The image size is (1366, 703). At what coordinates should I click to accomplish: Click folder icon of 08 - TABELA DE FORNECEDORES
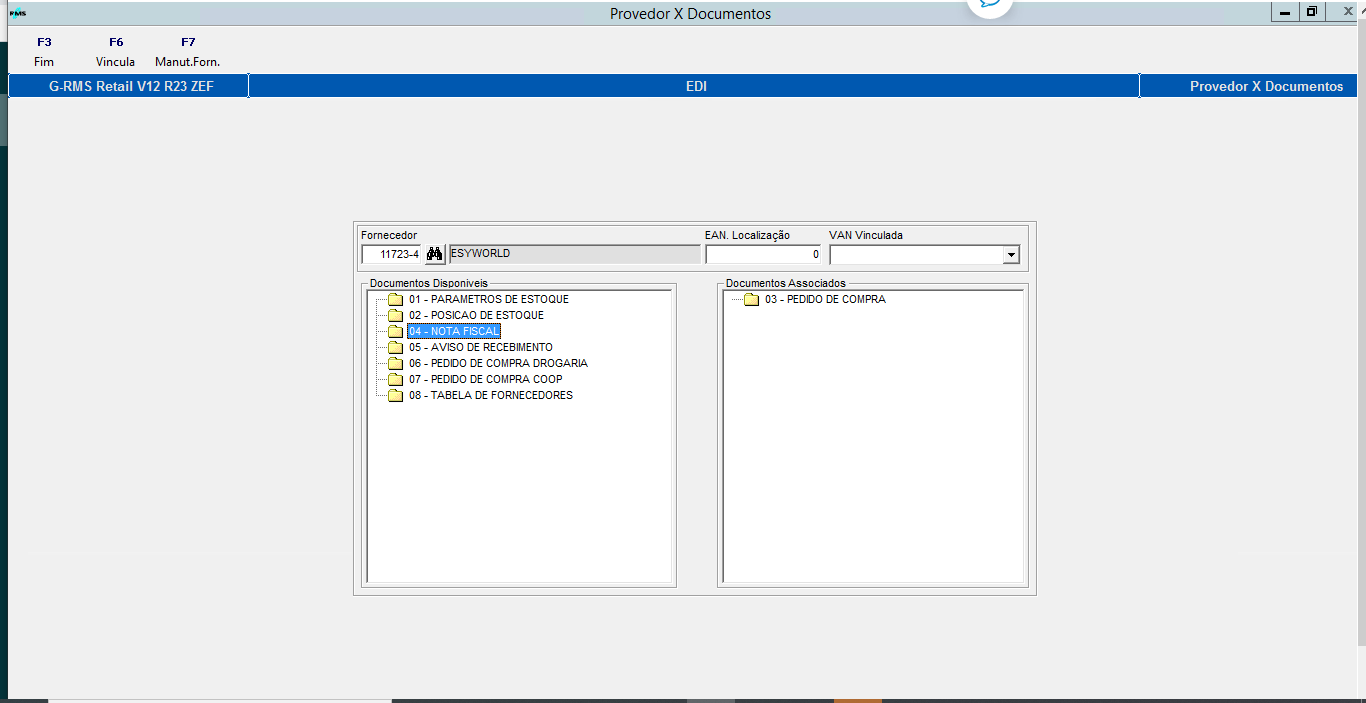395,395
